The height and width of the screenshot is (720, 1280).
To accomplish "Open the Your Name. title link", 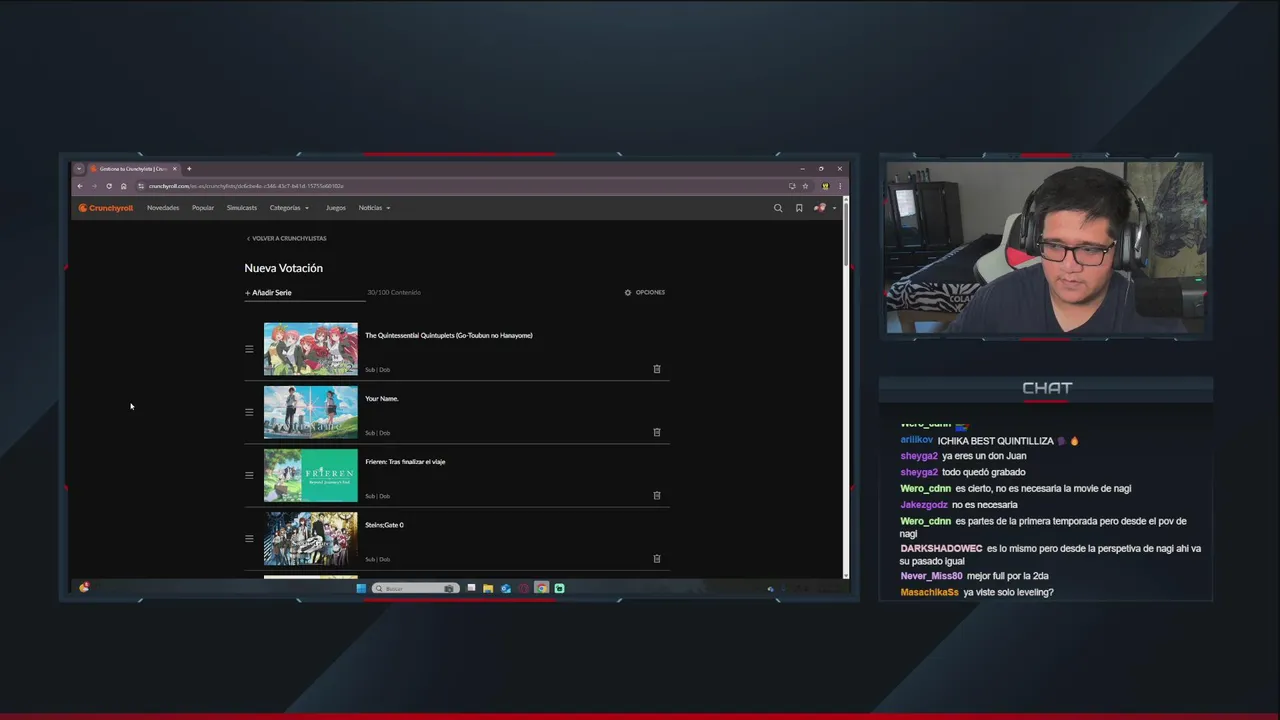I will [382, 399].
